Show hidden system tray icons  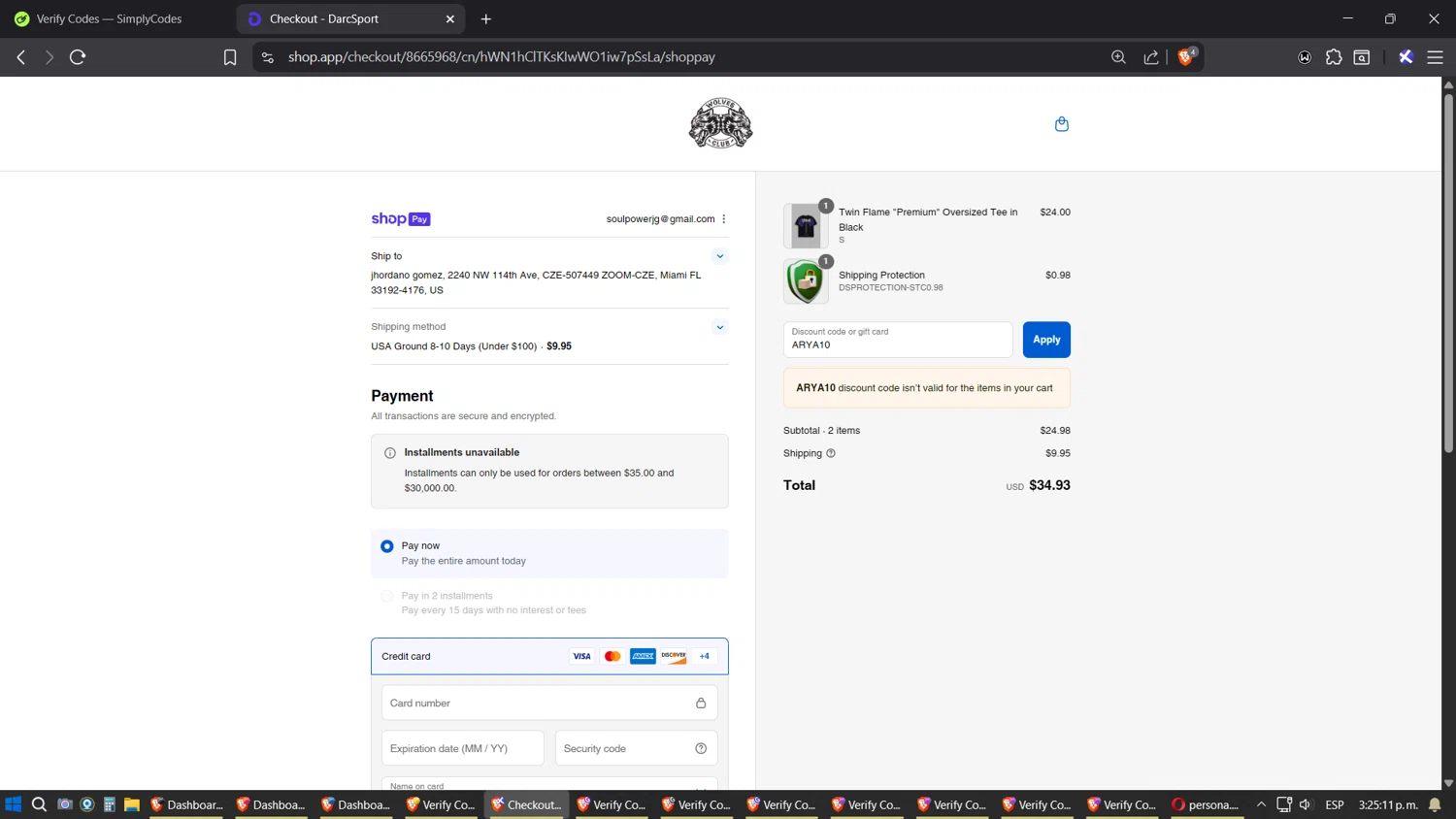click(1261, 804)
